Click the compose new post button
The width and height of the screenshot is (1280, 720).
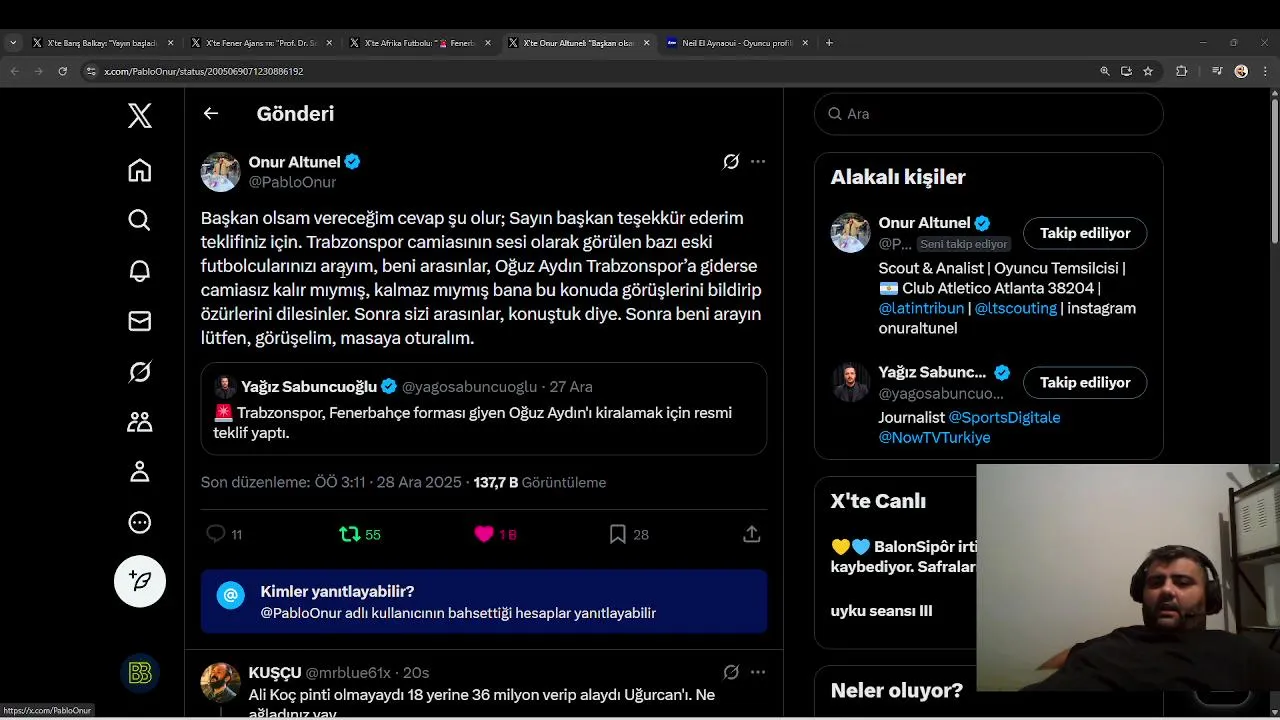140,581
